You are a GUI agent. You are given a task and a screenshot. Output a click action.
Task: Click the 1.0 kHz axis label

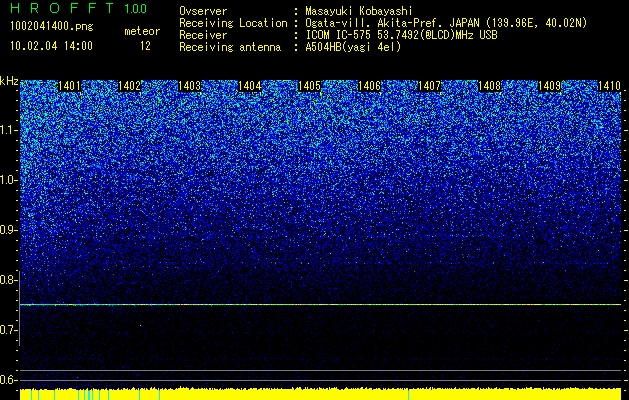pos(9,180)
